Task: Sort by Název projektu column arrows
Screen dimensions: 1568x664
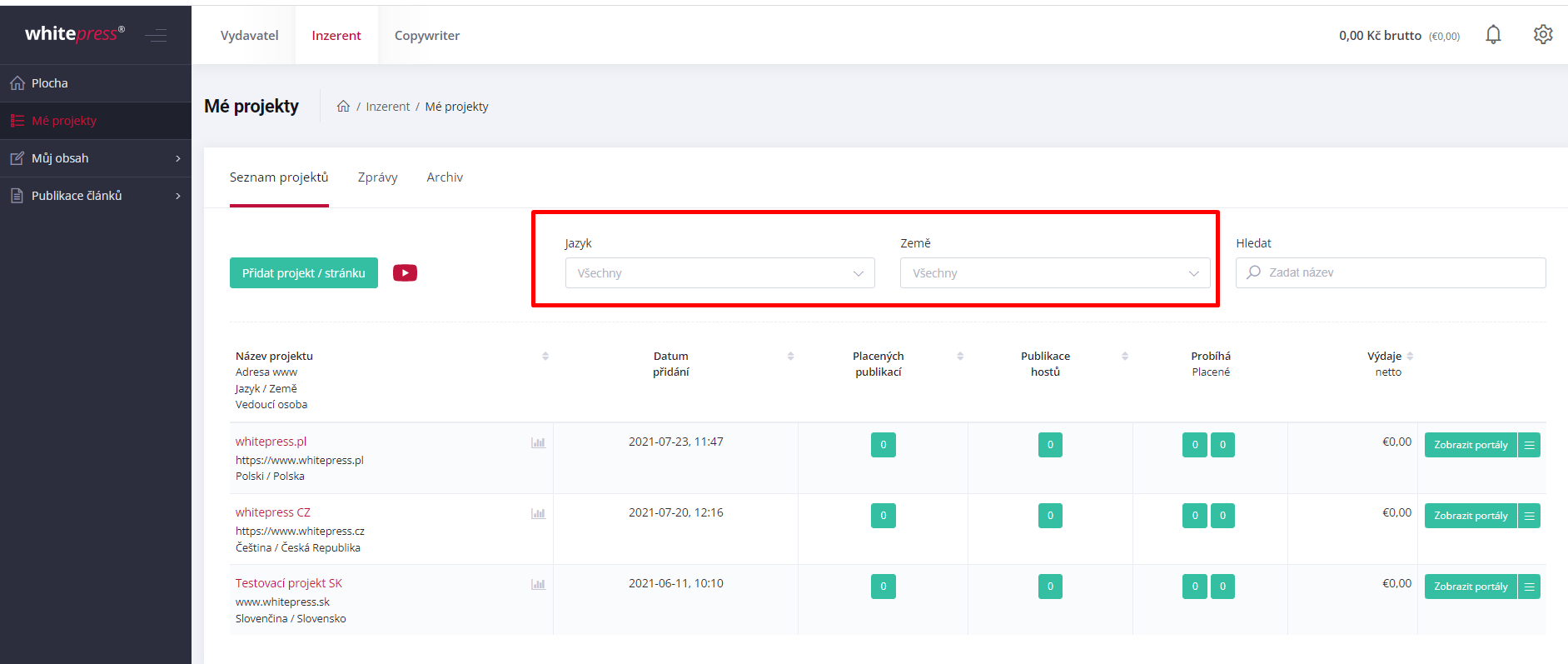Action: [x=545, y=356]
